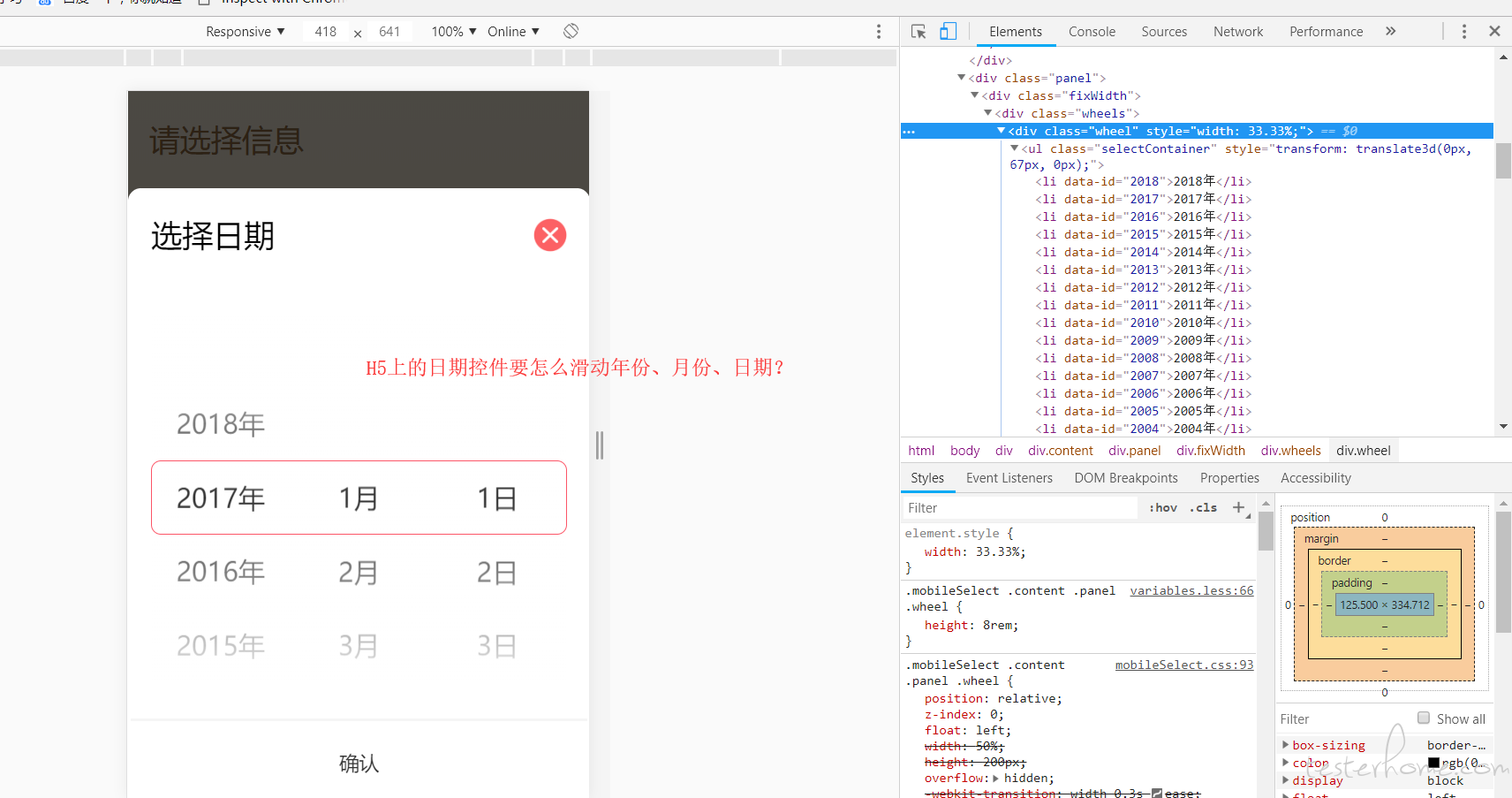The image size is (1512, 798).
Task: Click the Elements tree scrollbar thumb
Action: [1503, 160]
